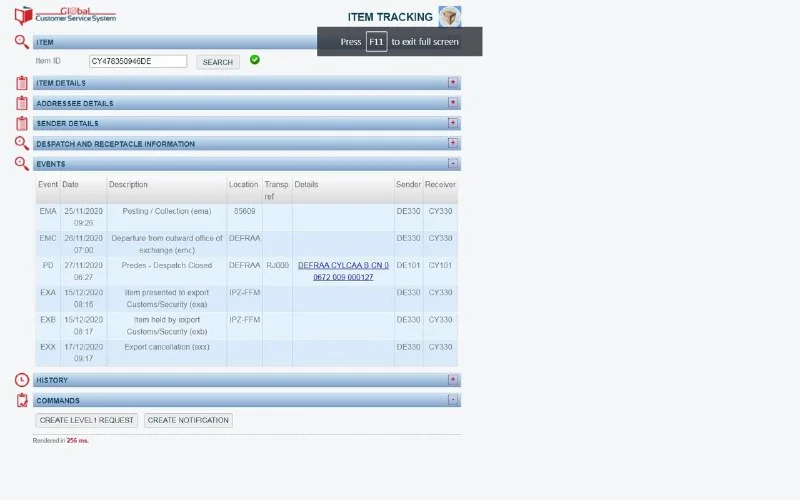The image size is (800, 500).
Task: Expand the History section
Action: pos(453,380)
